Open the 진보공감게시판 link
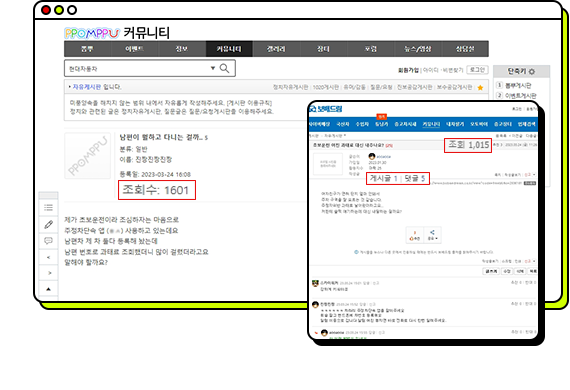 pos(414,87)
